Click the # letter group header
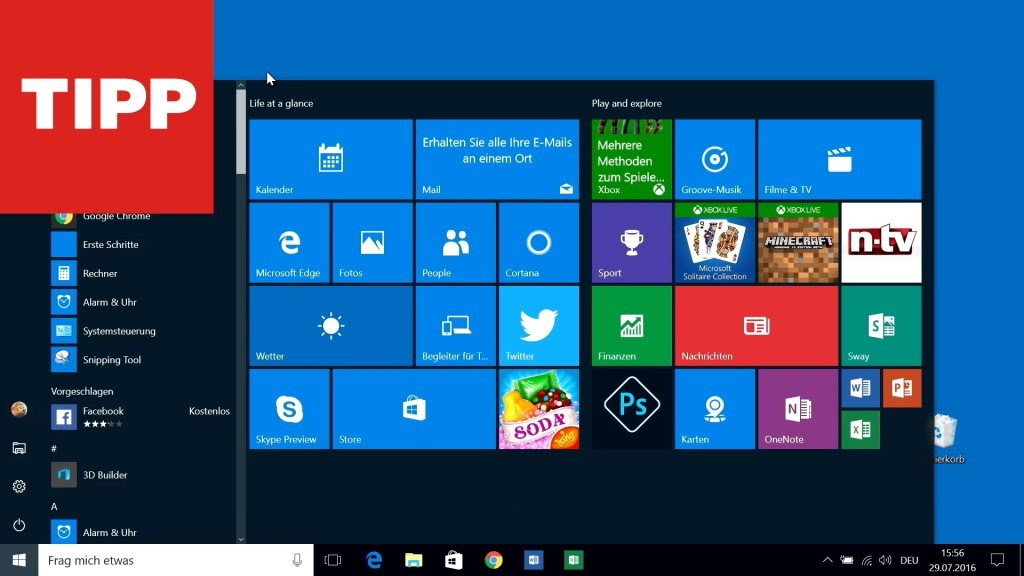The image size is (1024, 576). click(x=54, y=449)
